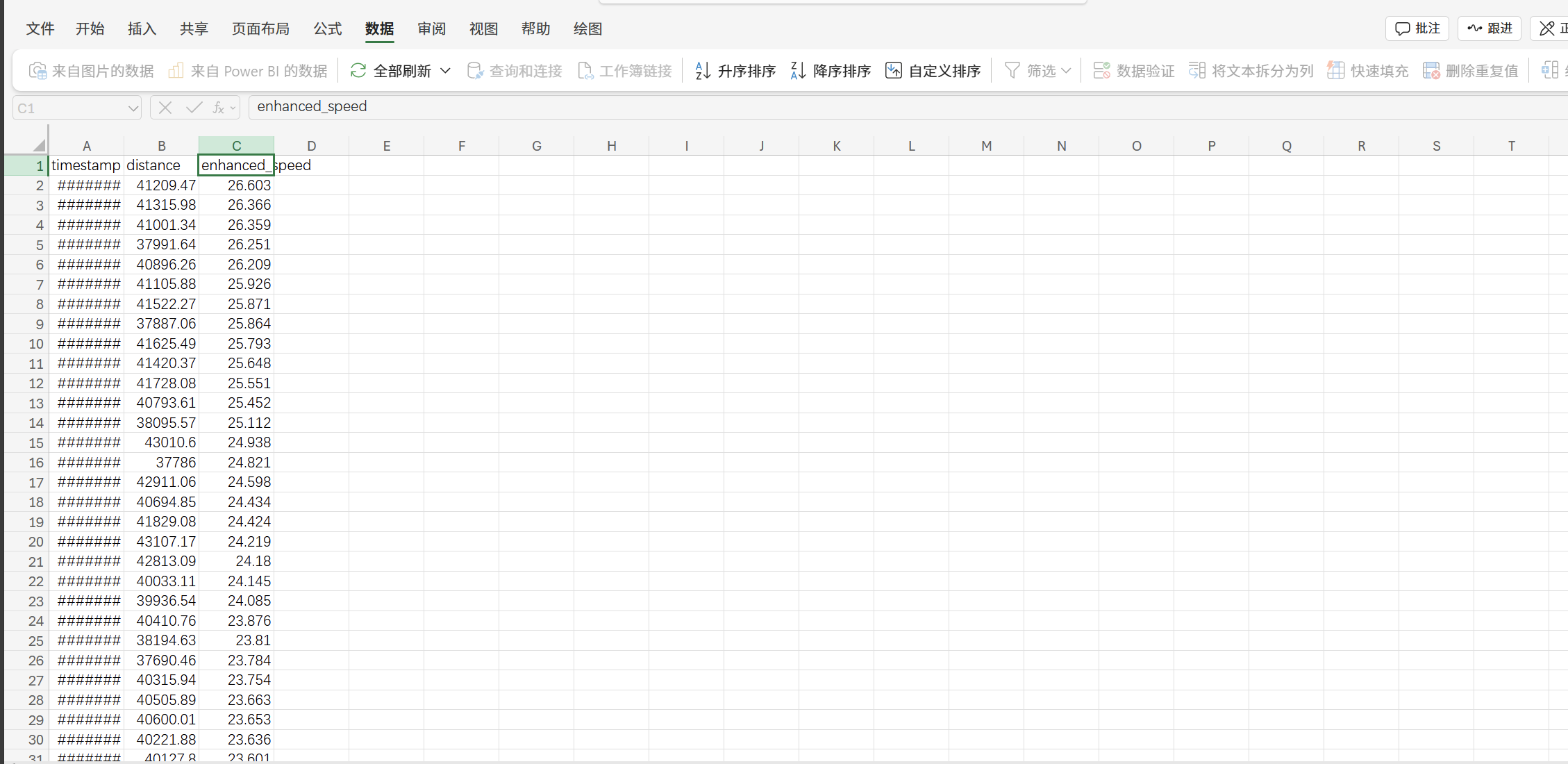1568x764 pixels.
Task: Click cell B1 distance
Action: (162, 165)
